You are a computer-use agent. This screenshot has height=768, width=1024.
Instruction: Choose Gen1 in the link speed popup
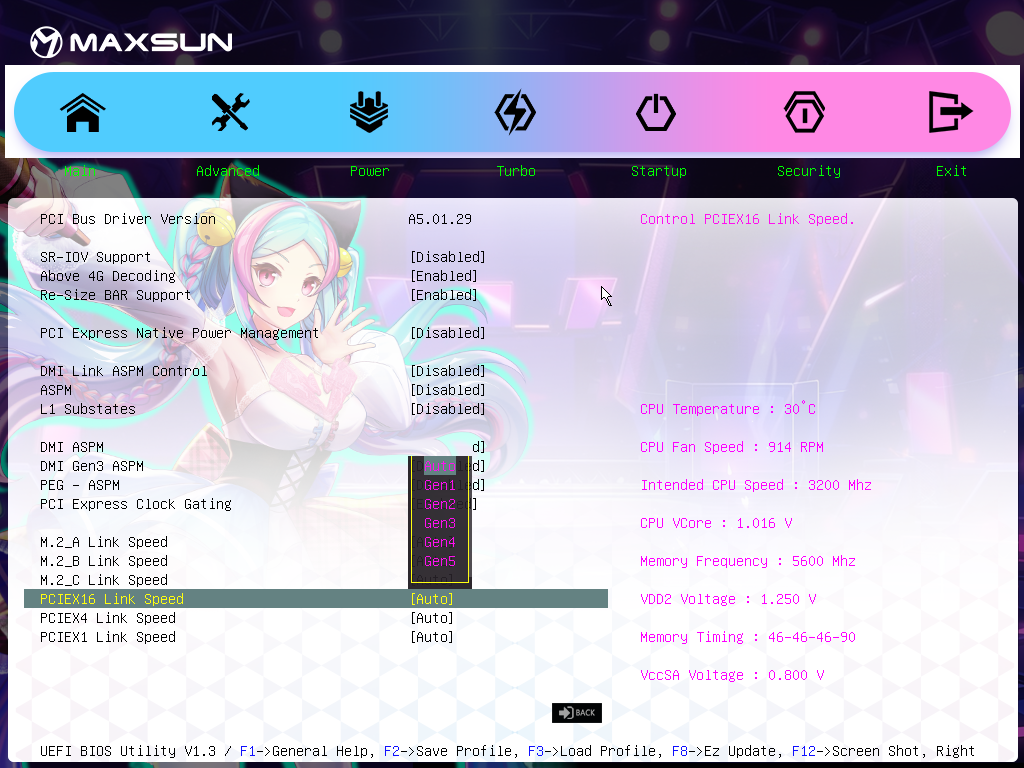[x=440, y=485]
